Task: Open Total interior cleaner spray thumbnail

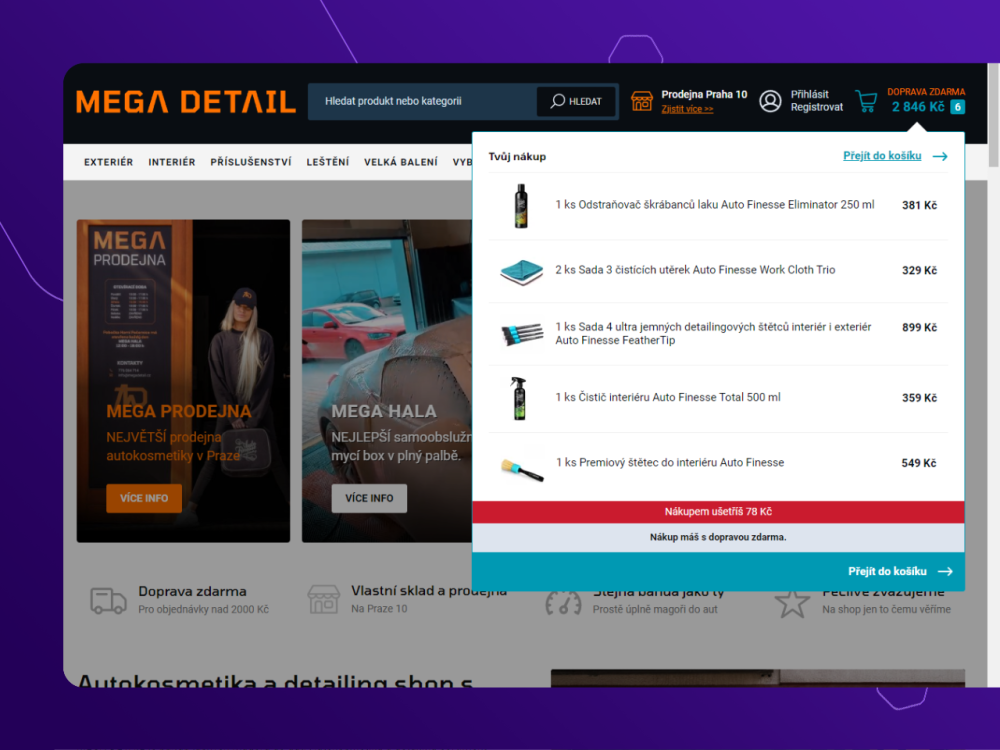Action: pyautogui.click(x=521, y=398)
